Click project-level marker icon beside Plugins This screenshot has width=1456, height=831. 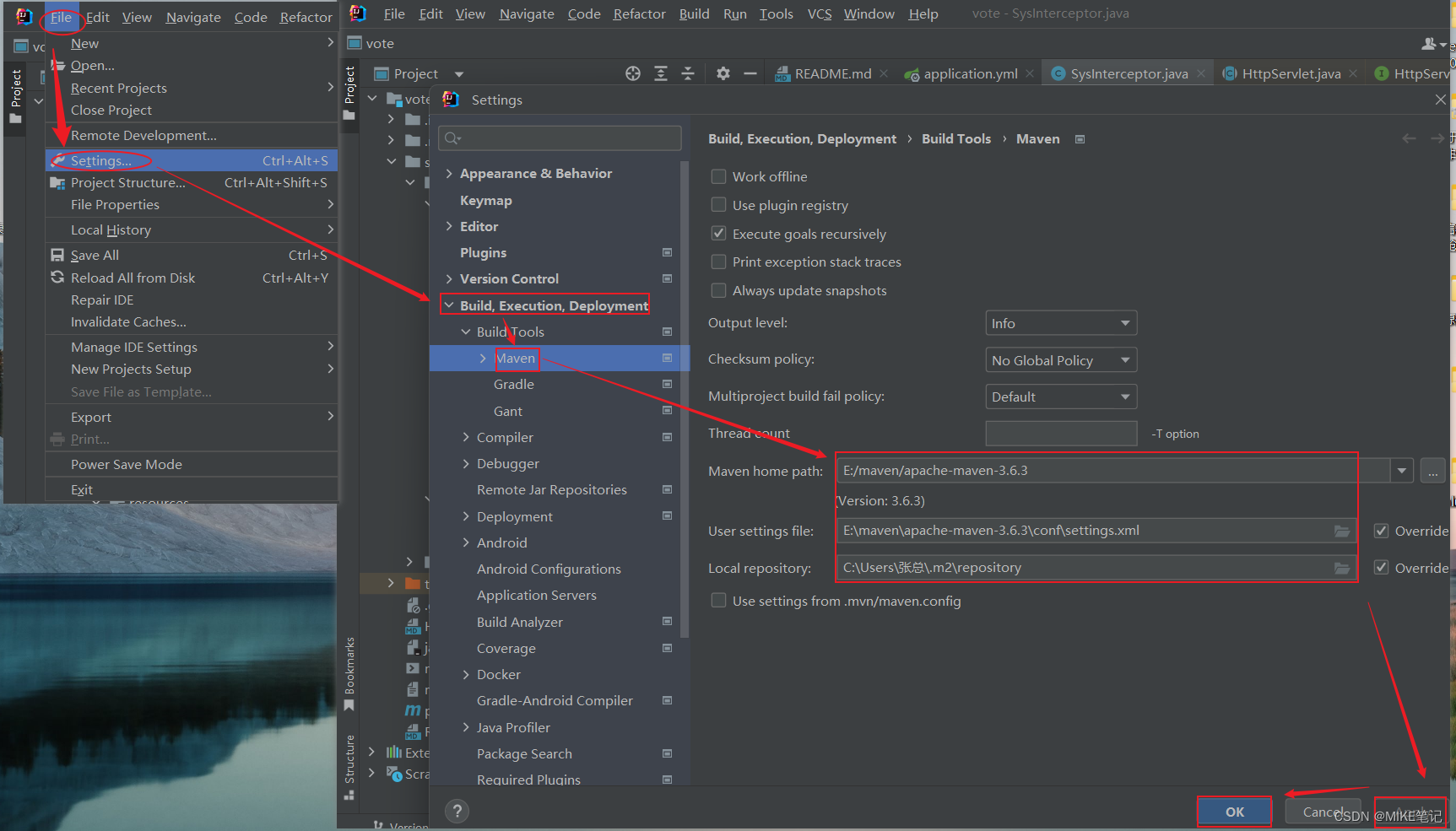pos(667,252)
